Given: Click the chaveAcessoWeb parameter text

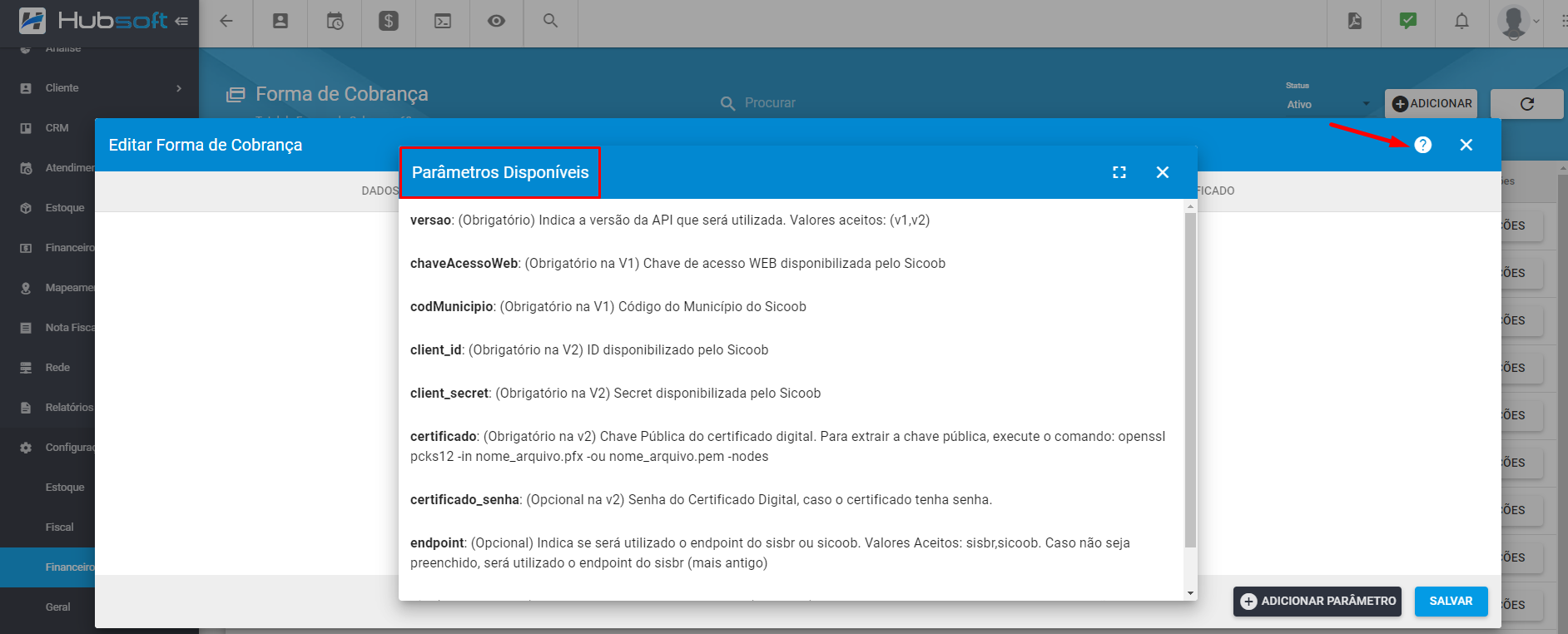Looking at the screenshot, I should pyautogui.click(x=677, y=264).
